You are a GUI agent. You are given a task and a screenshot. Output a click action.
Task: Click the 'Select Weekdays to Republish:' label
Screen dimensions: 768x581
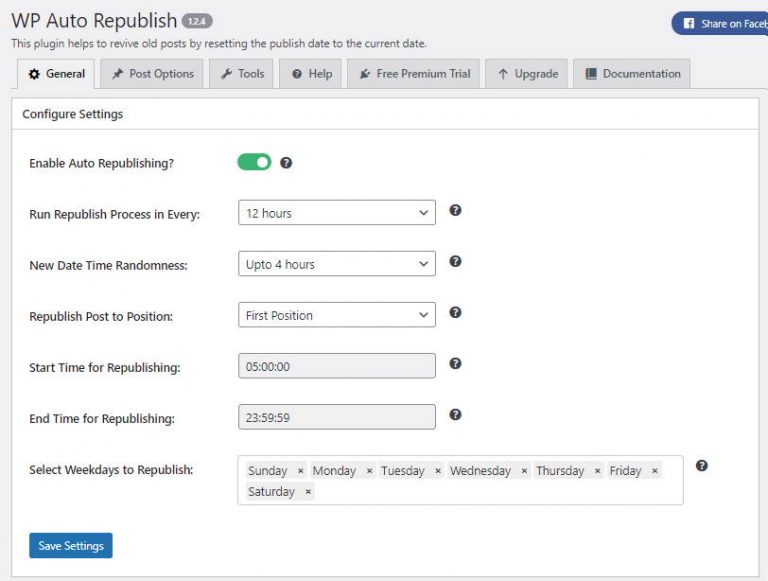[111, 470]
